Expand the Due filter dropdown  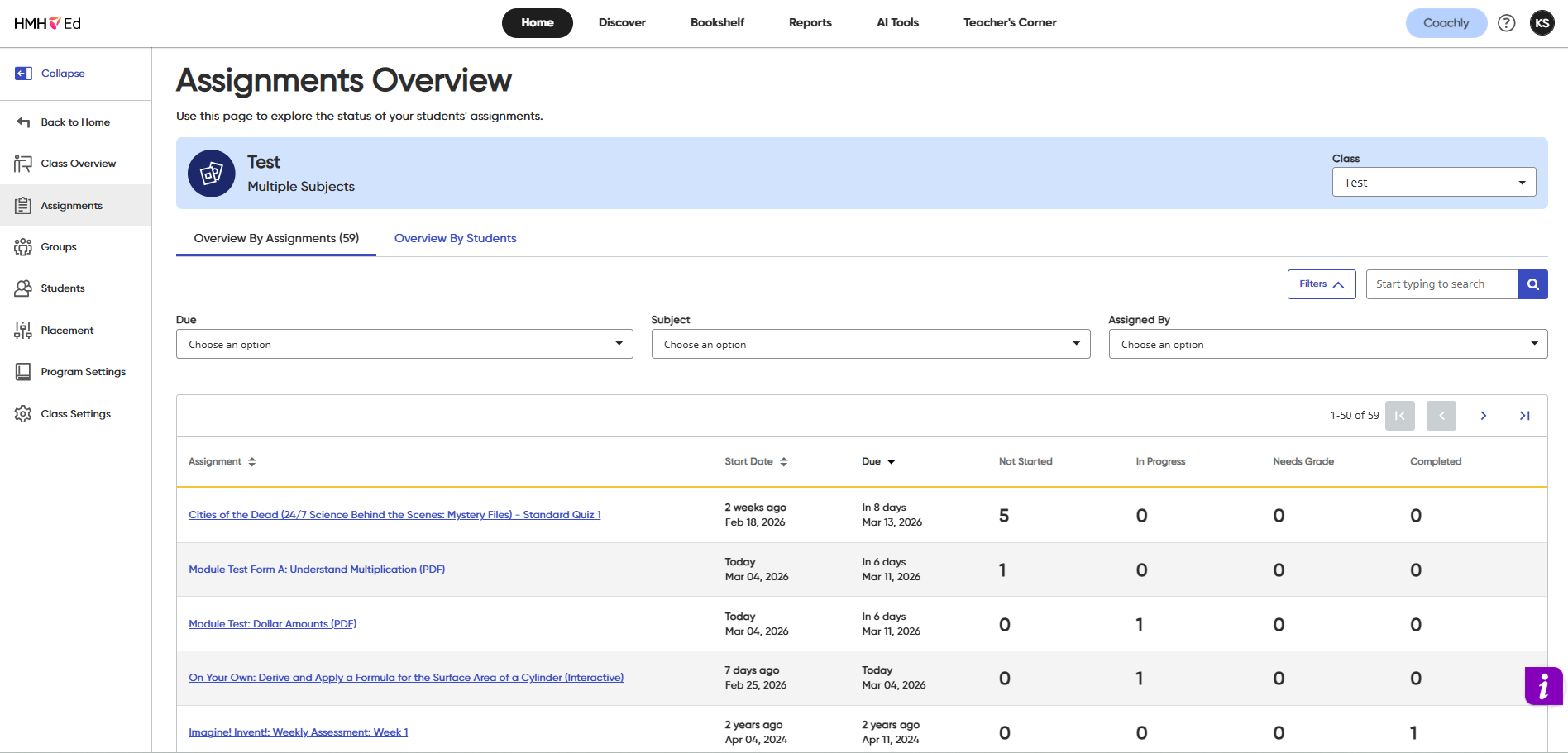(404, 344)
